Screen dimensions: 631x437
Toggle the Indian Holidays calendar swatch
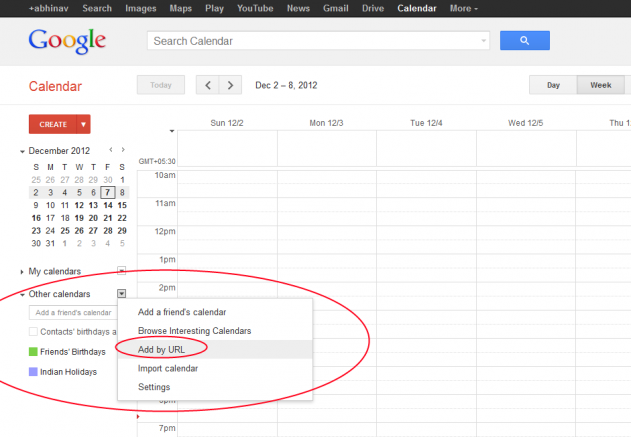33,371
